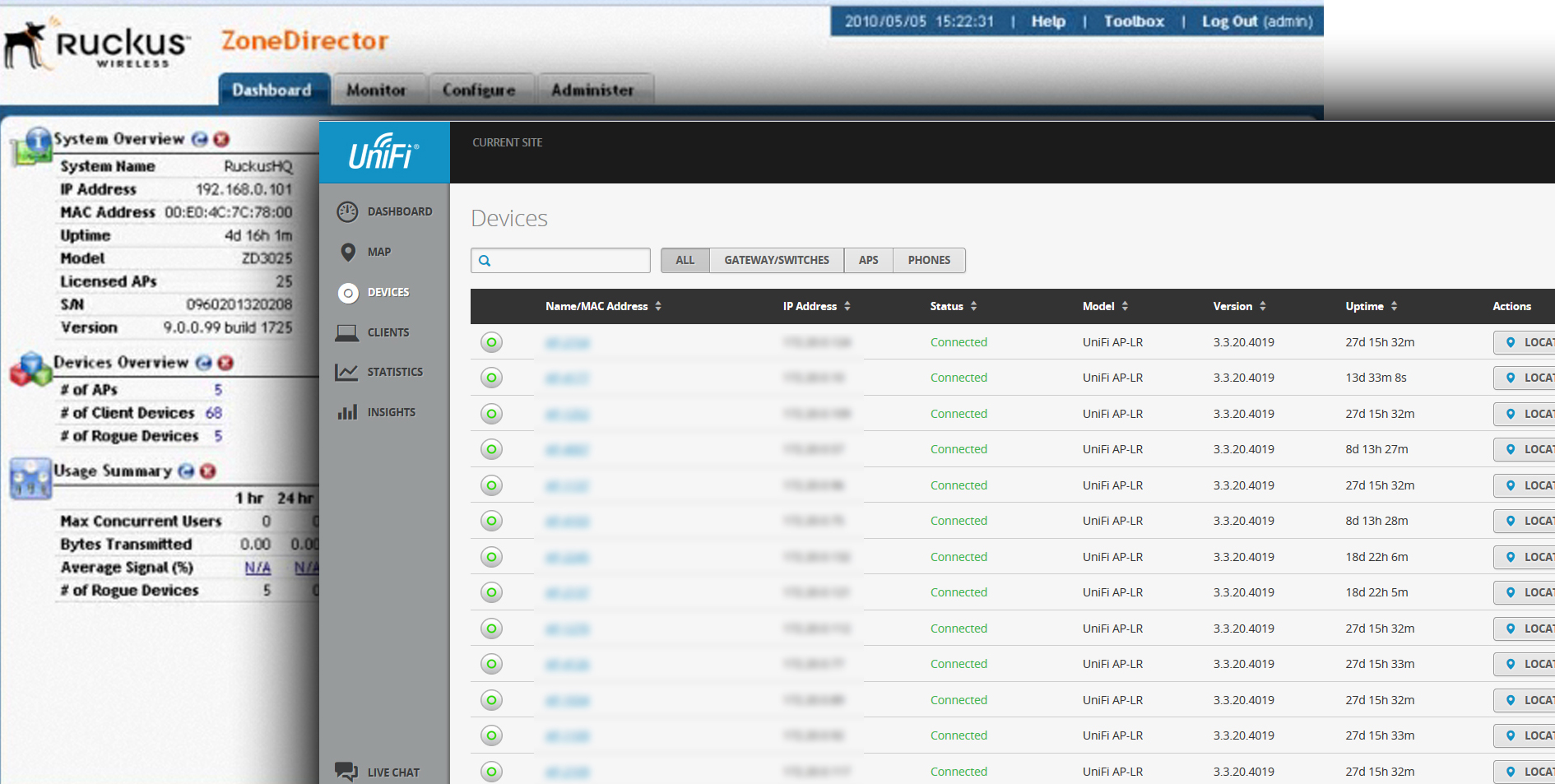Locate the device with uptime 18d 22h 6m
This screenshot has width=1555, height=784.
click(x=1524, y=557)
